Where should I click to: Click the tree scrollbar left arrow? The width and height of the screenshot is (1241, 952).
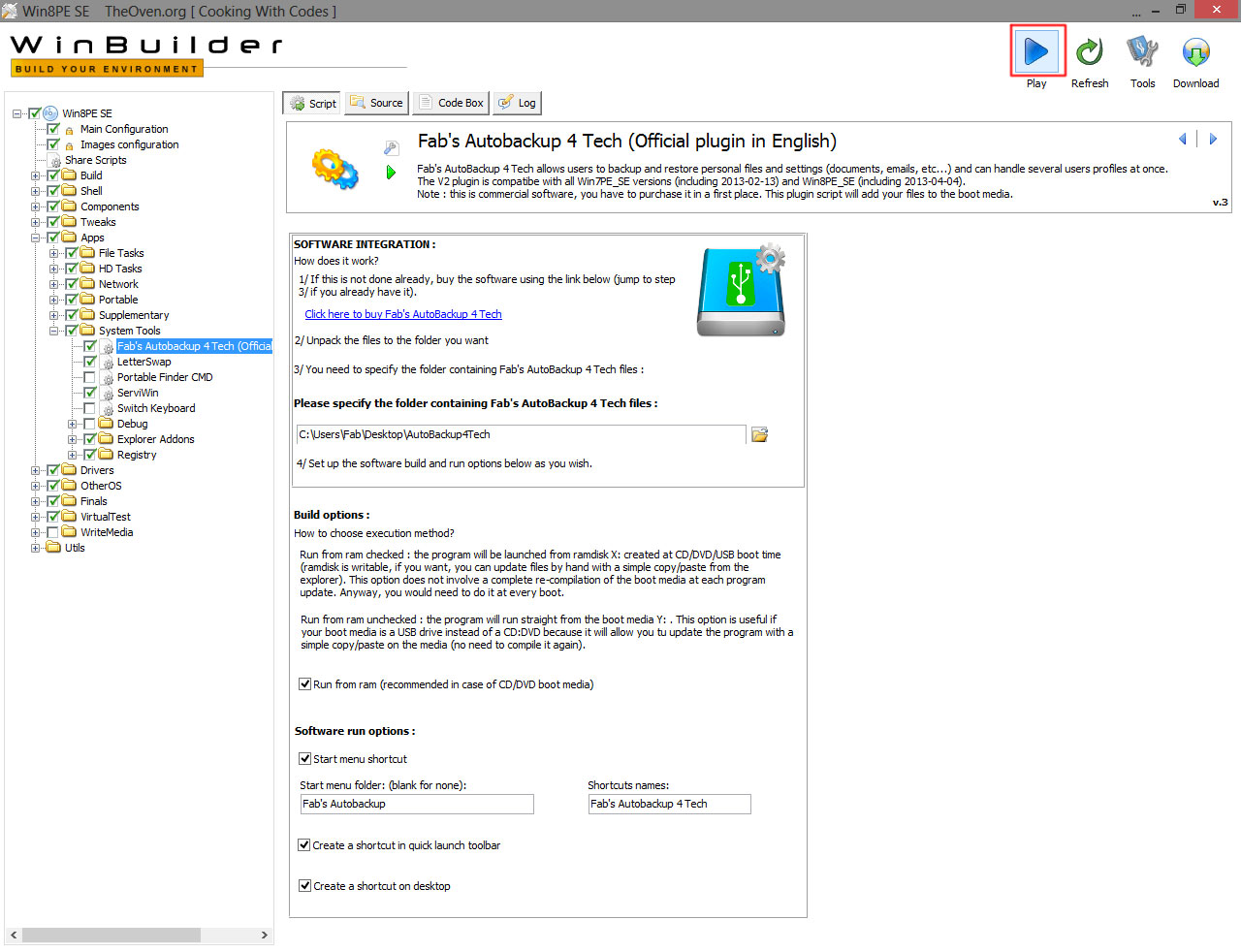13,935
